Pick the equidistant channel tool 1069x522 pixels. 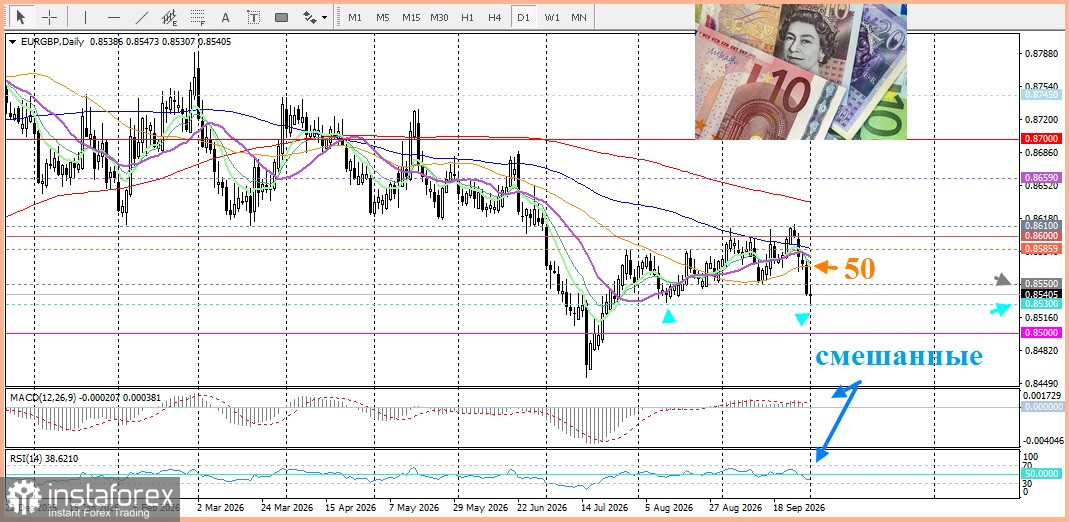pyautogui.click(x=170, y=17)
